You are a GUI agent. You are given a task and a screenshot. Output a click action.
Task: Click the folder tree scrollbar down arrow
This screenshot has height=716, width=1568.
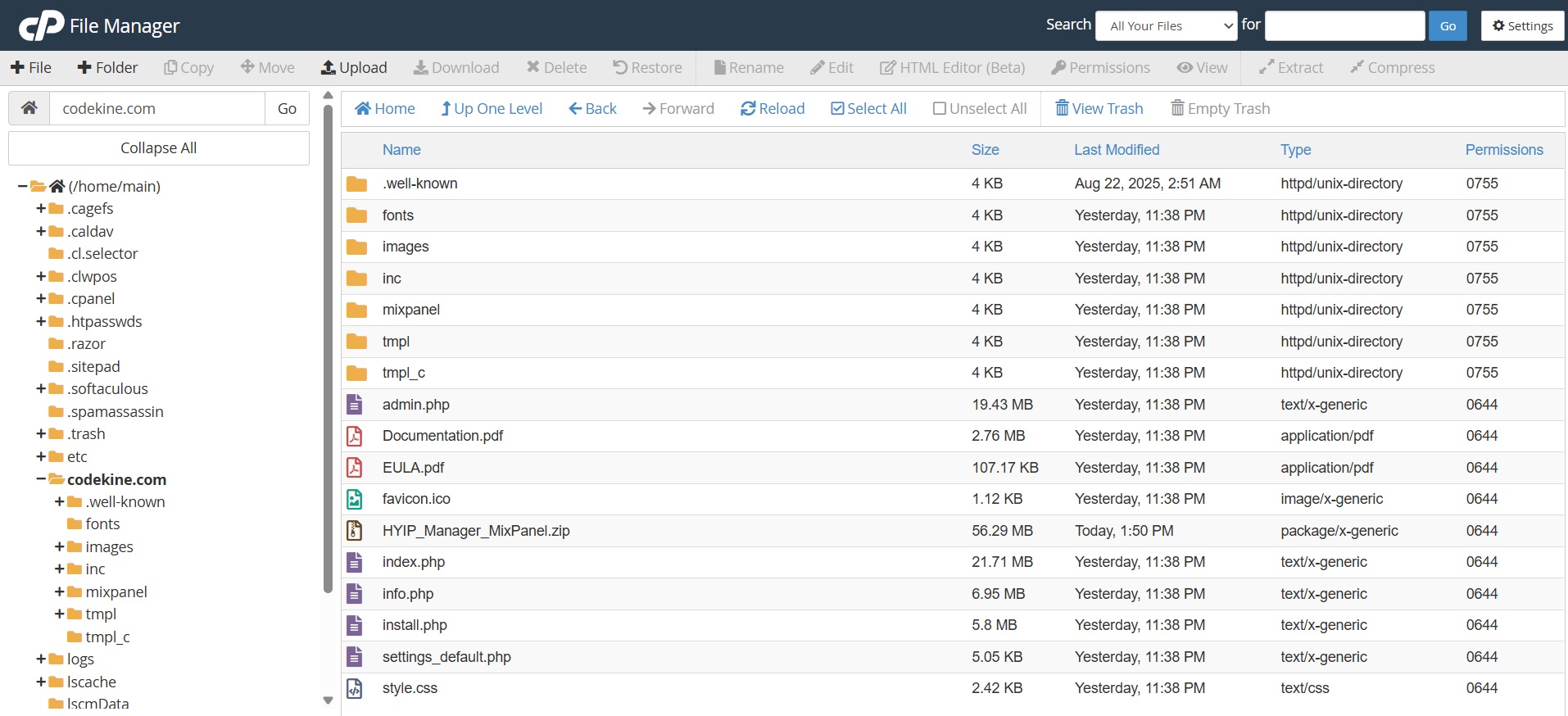coord(328,700)
